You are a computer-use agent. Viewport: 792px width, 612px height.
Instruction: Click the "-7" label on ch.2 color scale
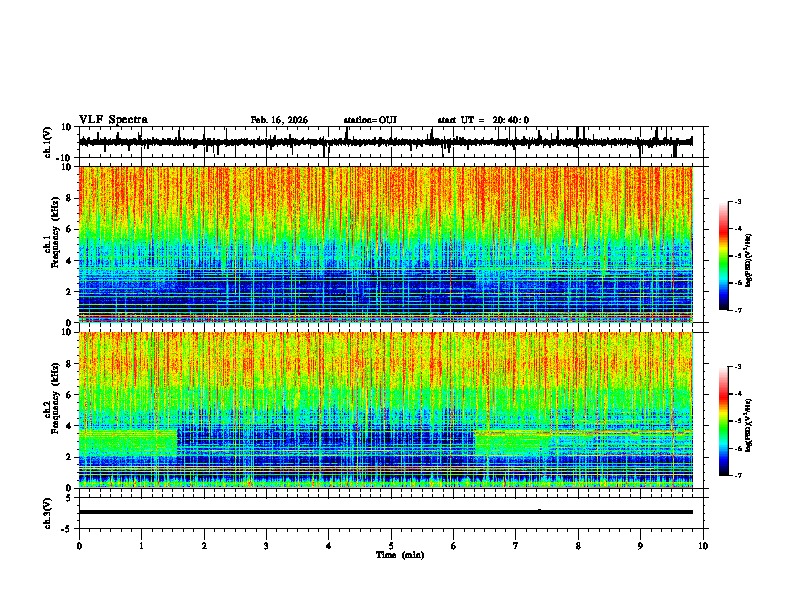click(x=738, y=476)
